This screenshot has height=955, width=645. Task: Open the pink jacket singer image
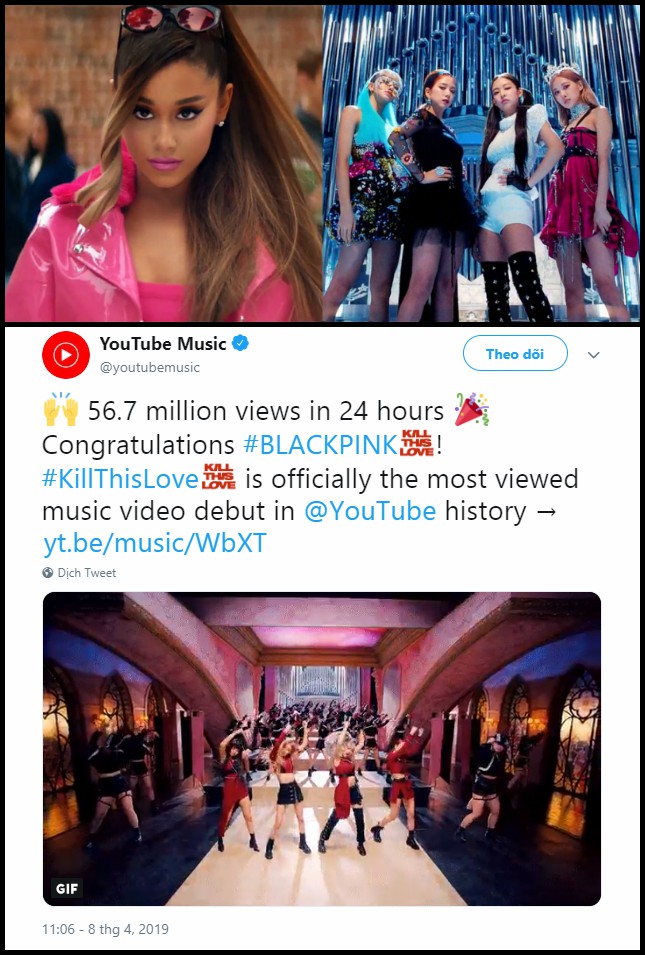(x=163, y=162)
